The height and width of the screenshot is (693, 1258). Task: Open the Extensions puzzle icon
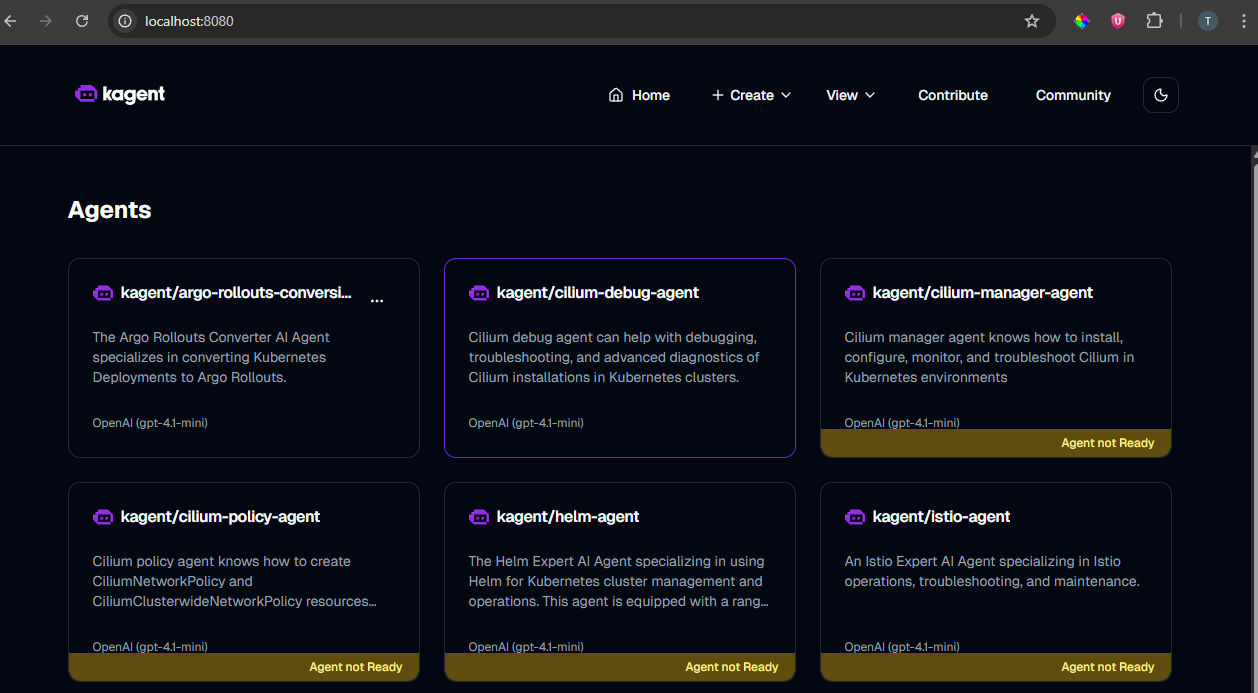point(1154,21)
